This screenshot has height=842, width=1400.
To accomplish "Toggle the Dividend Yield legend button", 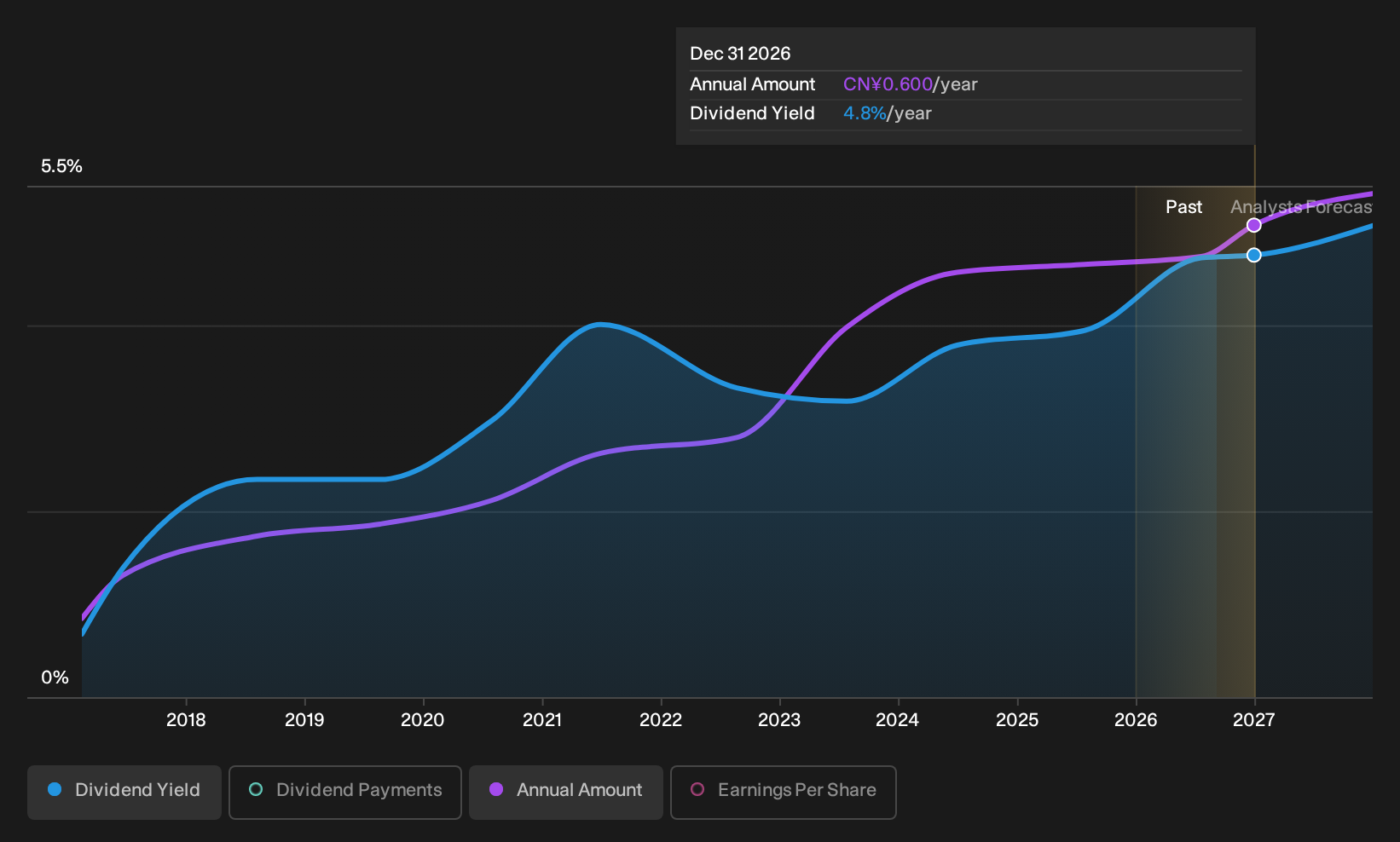I will click(124, 792).
